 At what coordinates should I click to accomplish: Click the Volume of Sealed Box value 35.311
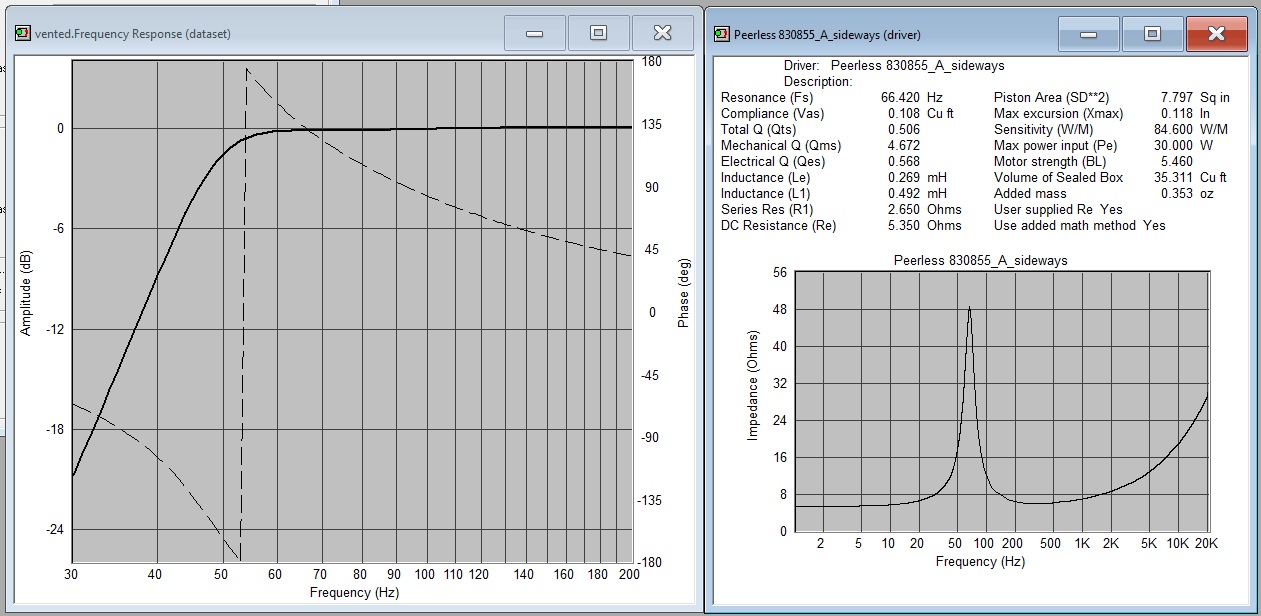click(x=1173, y=178)
